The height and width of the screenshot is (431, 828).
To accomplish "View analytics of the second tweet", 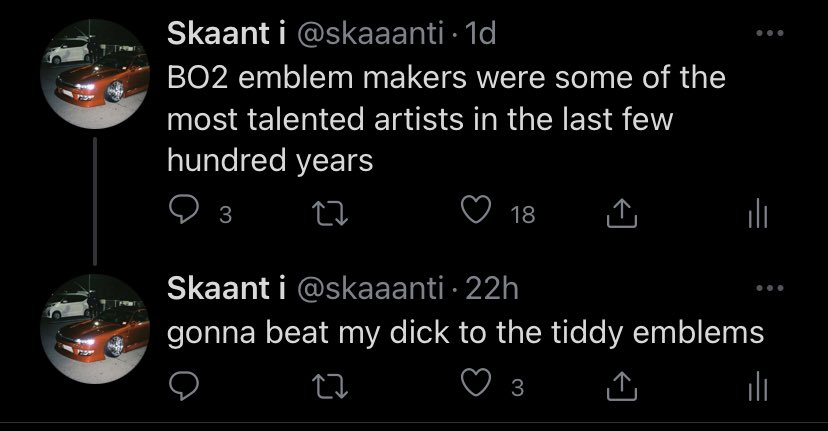I will (757, 388).
